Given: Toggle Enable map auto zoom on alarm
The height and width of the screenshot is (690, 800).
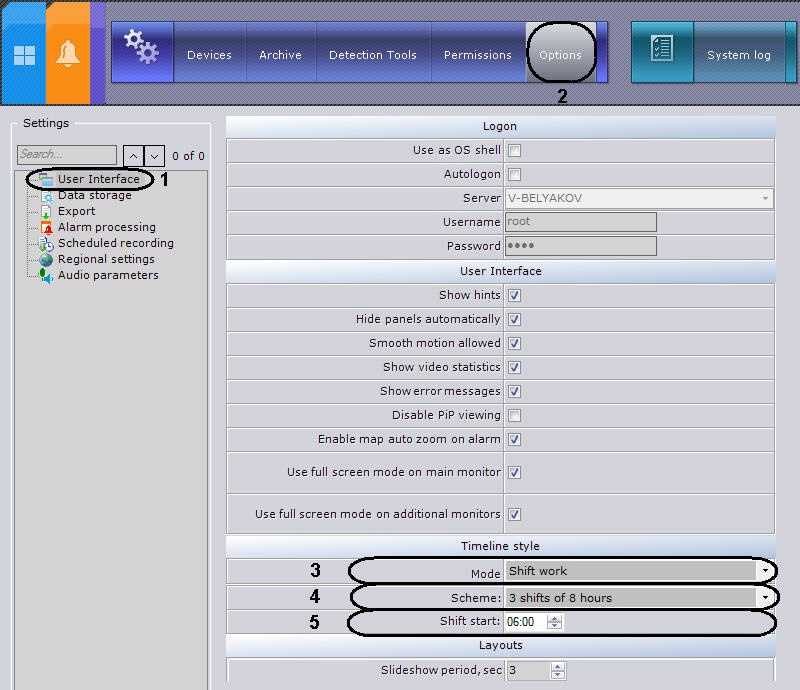Looking at the screenshot, I should coord(514,439).
